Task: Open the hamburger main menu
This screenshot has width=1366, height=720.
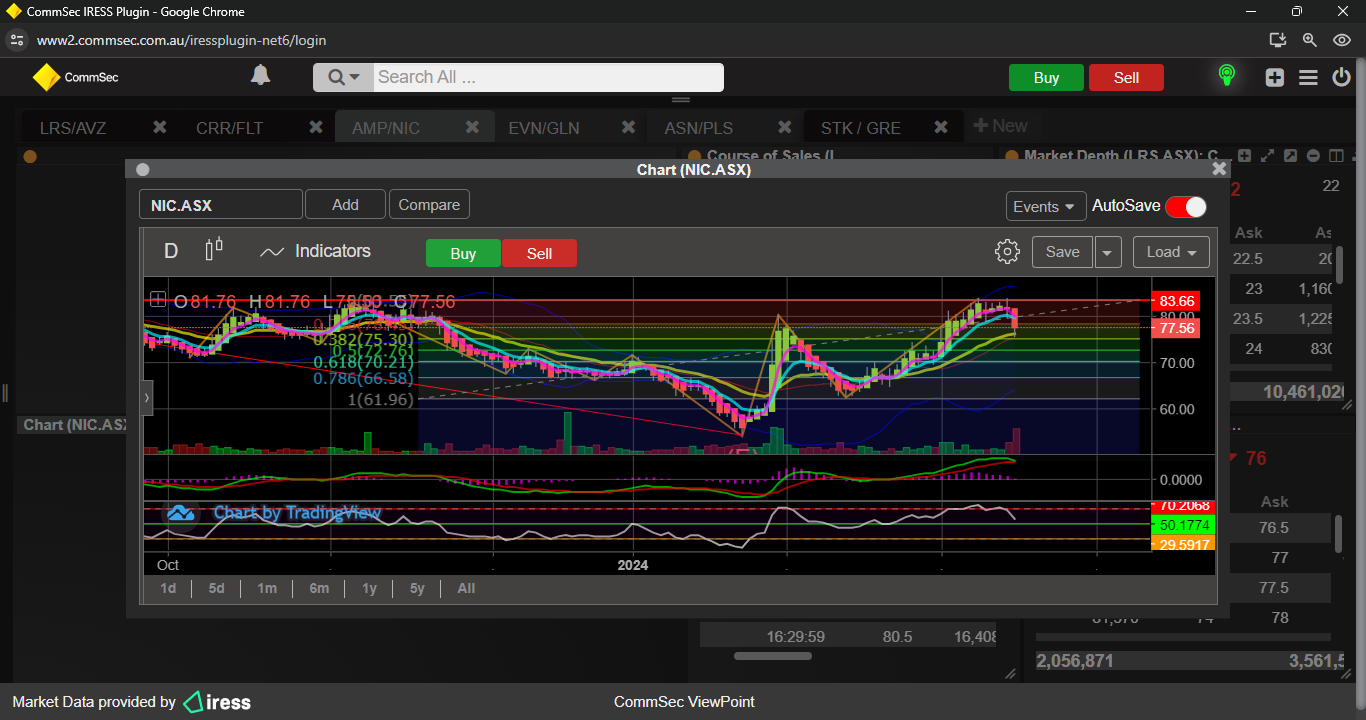Action: 1308,77
